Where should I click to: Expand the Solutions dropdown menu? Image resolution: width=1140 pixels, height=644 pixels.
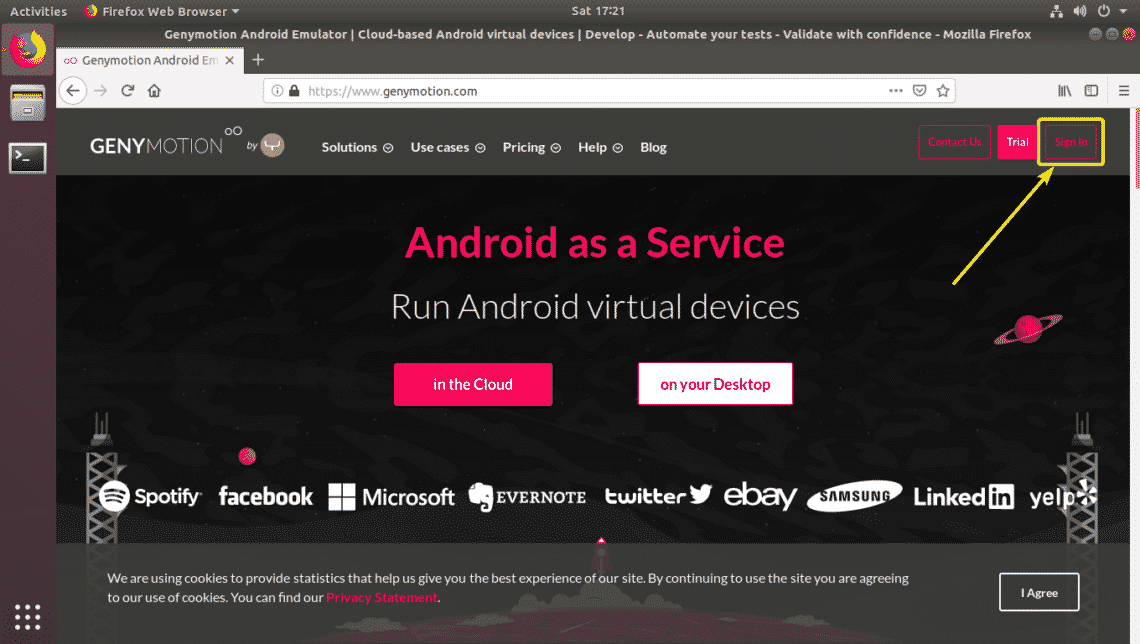pos(356,147)
